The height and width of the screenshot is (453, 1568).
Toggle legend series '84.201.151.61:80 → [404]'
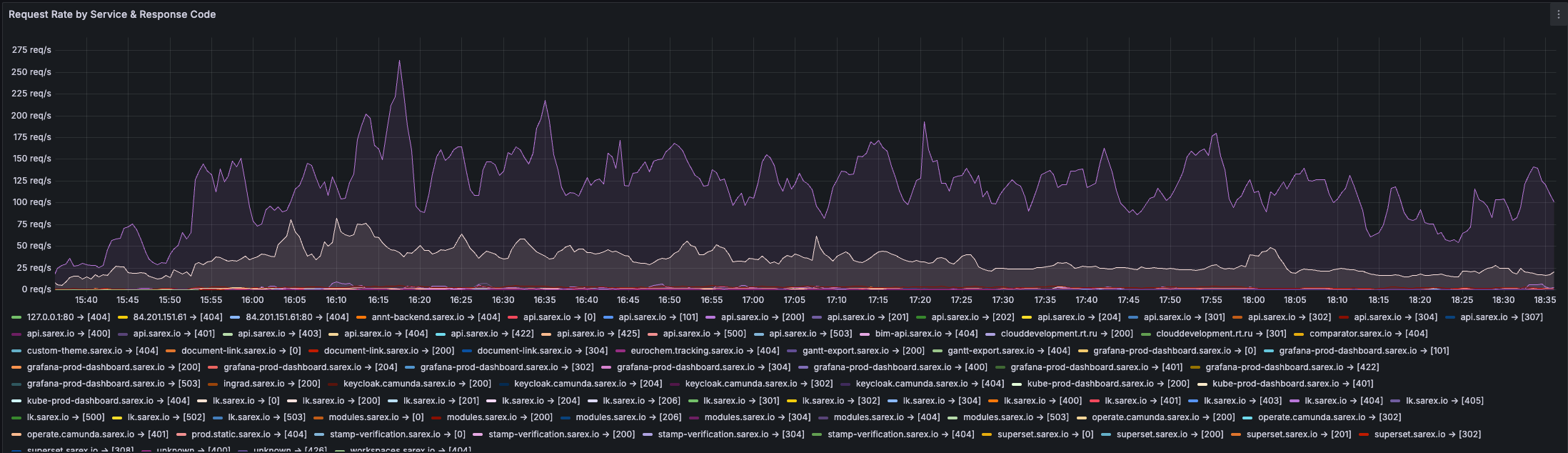[x=297, y=317]
